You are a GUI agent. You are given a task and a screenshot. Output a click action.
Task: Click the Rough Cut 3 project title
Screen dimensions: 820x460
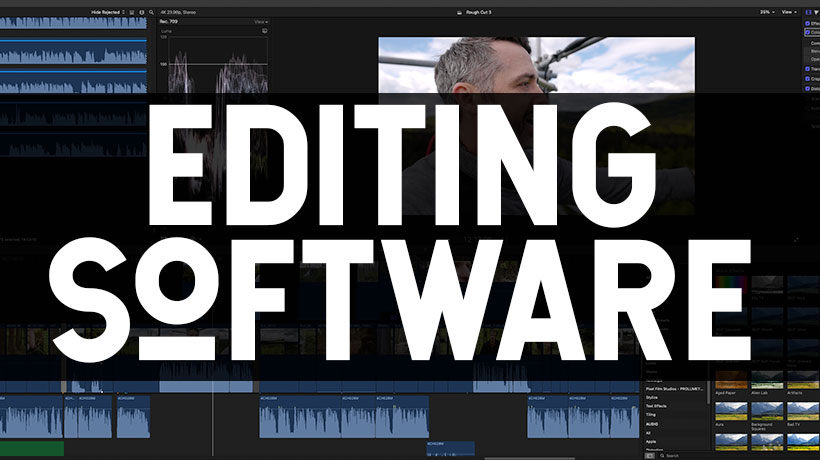coord(479,12)
